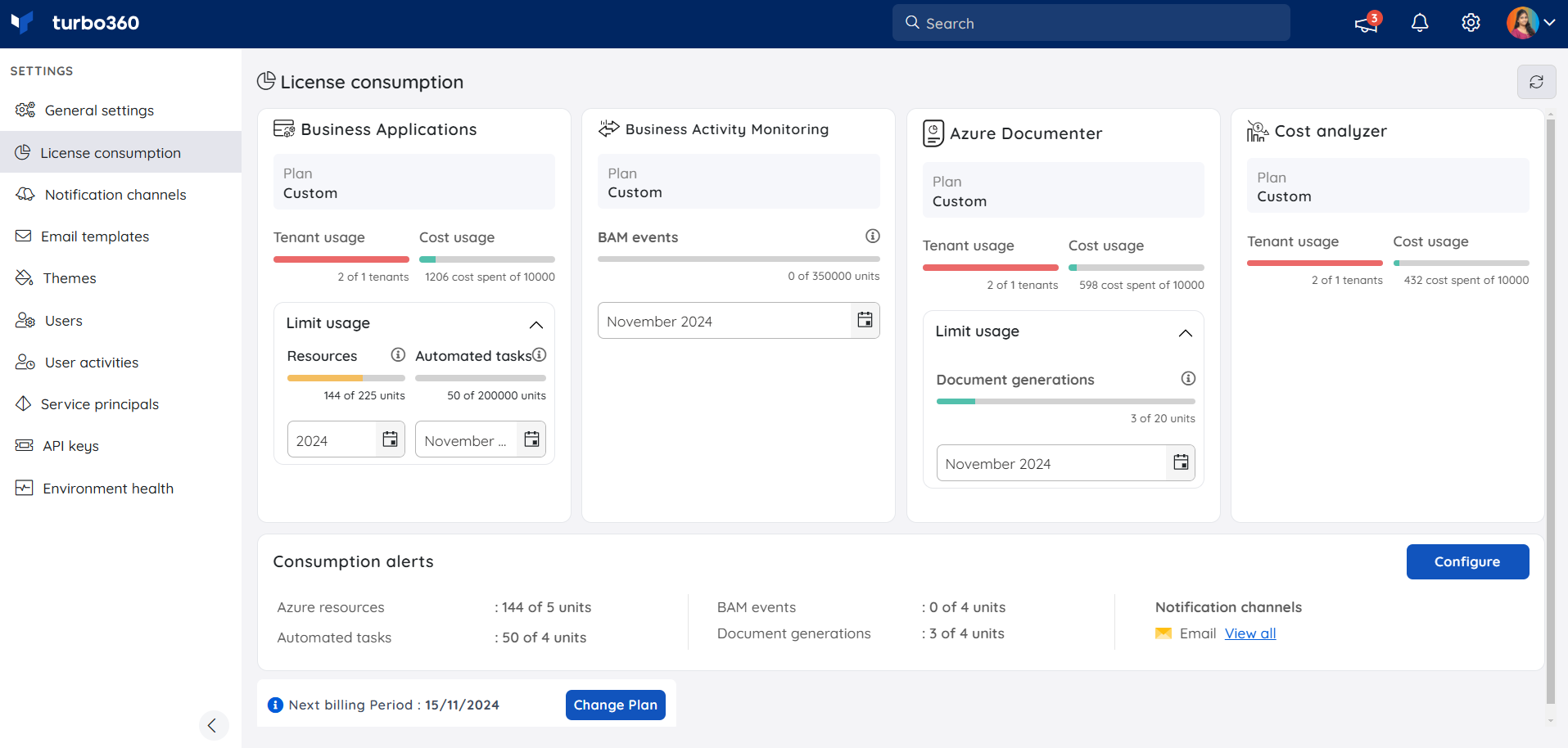Click Business Applications November month field
Image resolution: width=1568 pixels, height=748 pixels.
click(467, 440)
